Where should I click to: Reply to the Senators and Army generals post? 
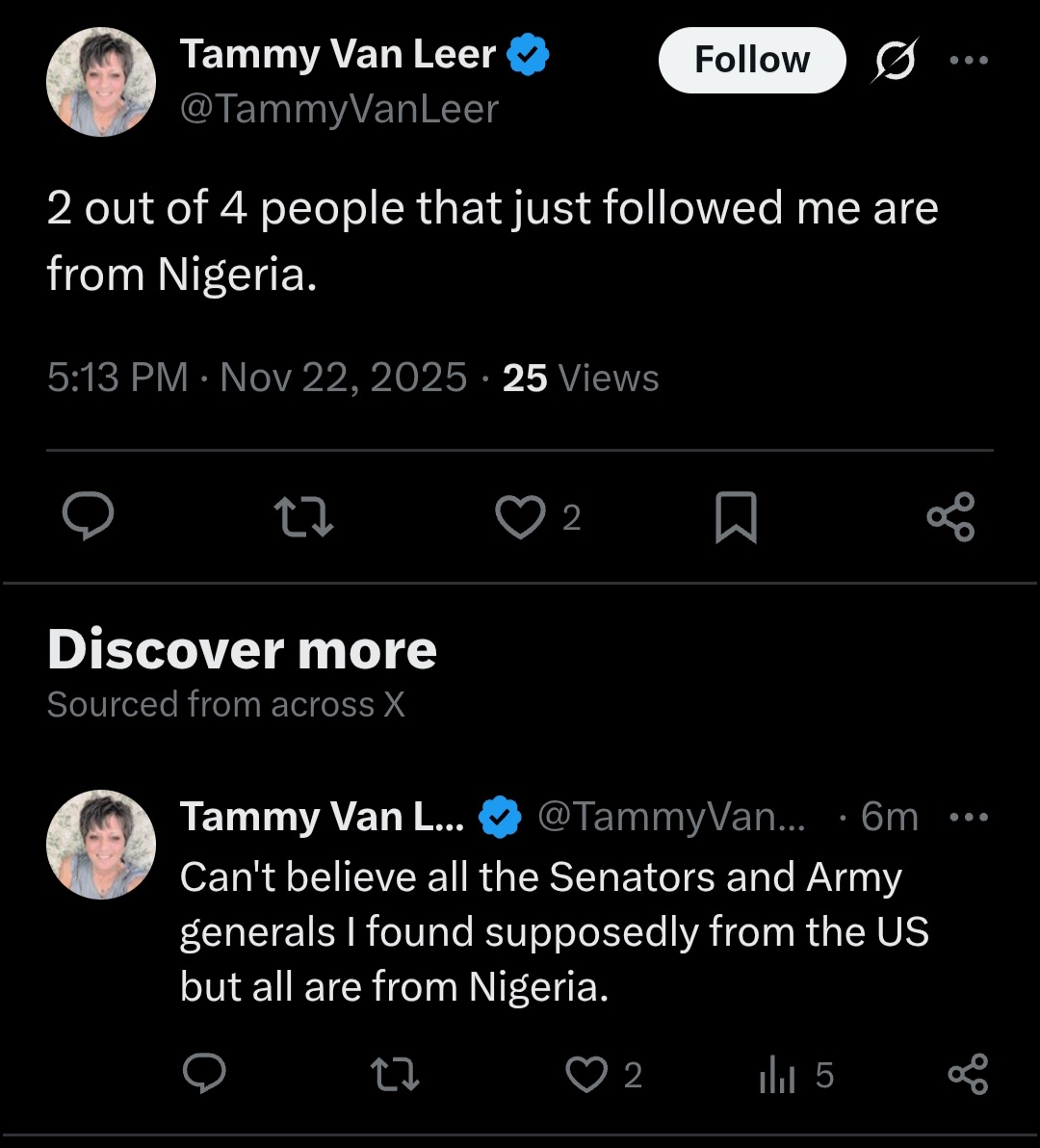click(x=204, y=1074)
